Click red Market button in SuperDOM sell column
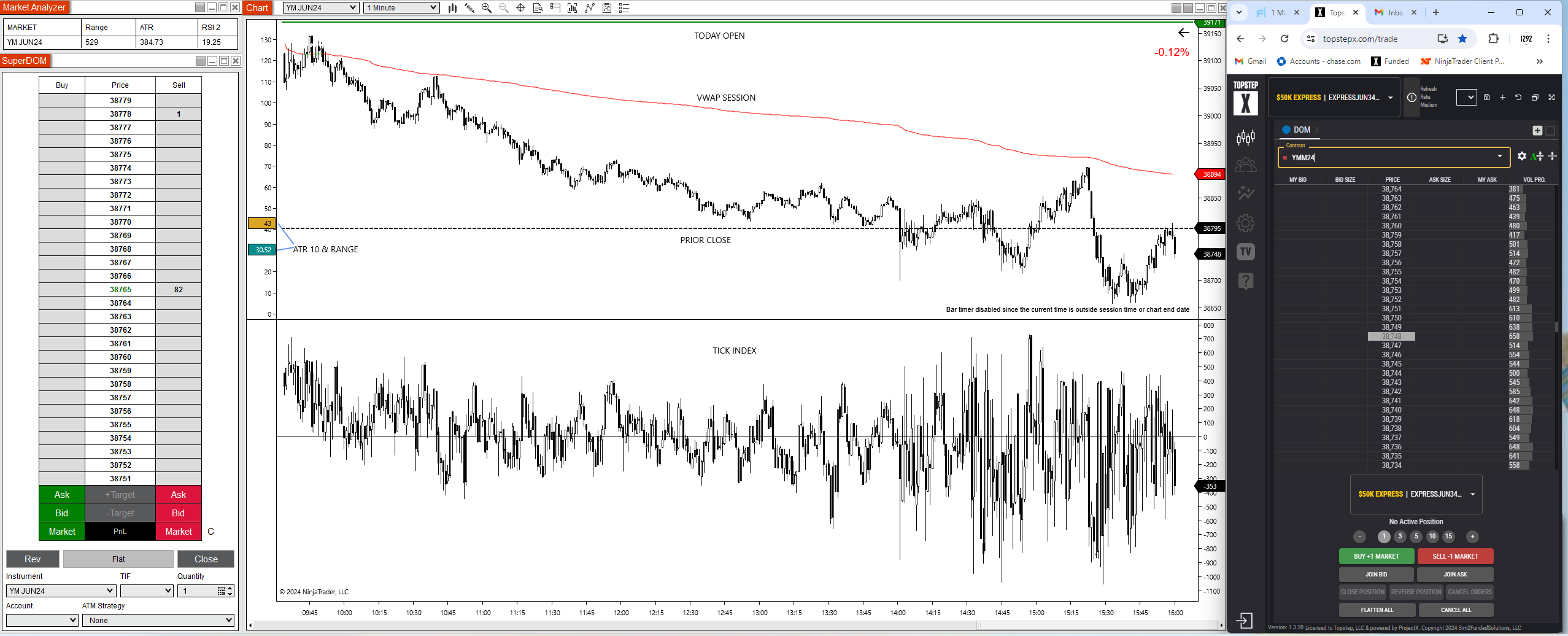The height and width of the screenshot is (636, 1568). (179, 532)
